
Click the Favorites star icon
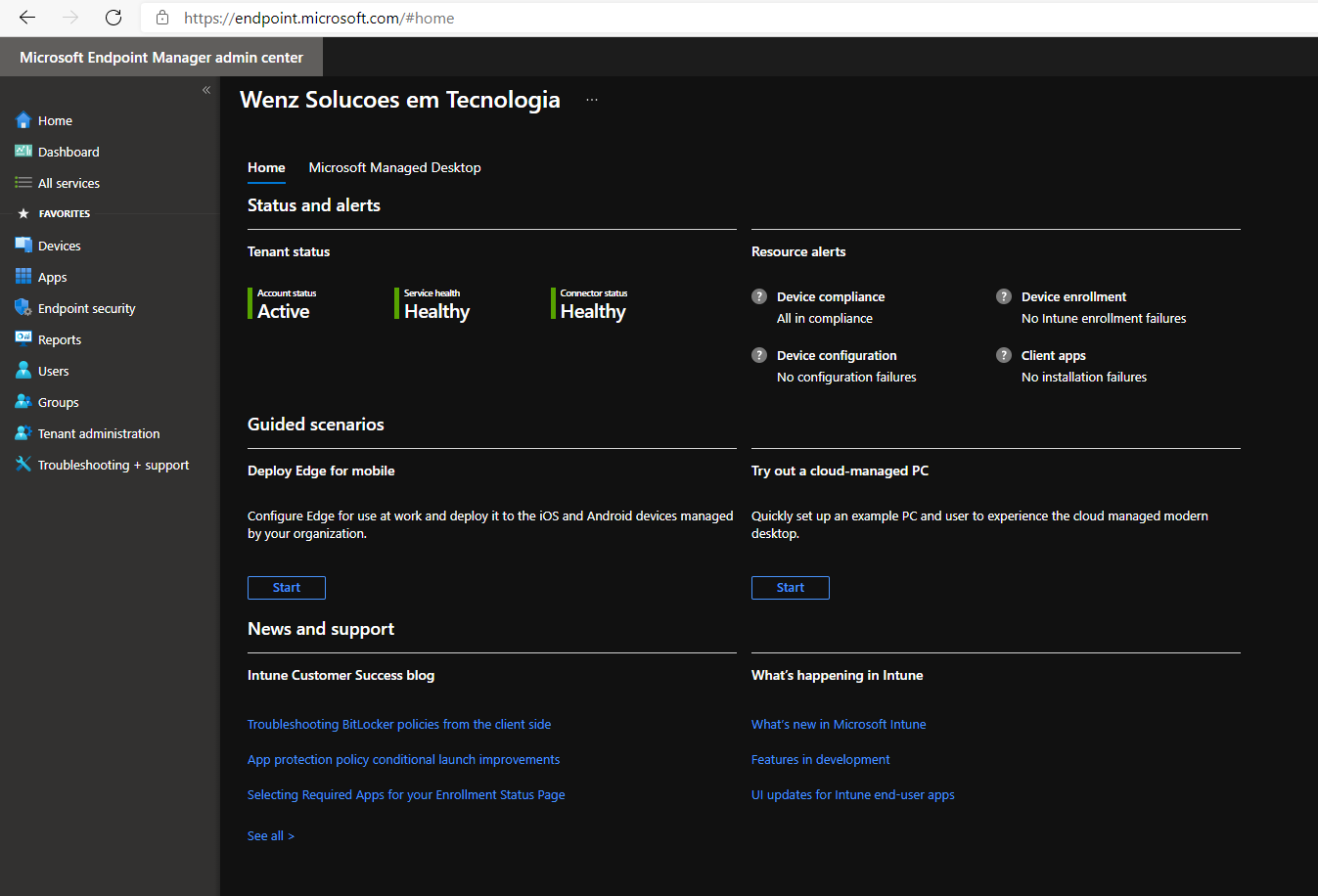[23, 213]
